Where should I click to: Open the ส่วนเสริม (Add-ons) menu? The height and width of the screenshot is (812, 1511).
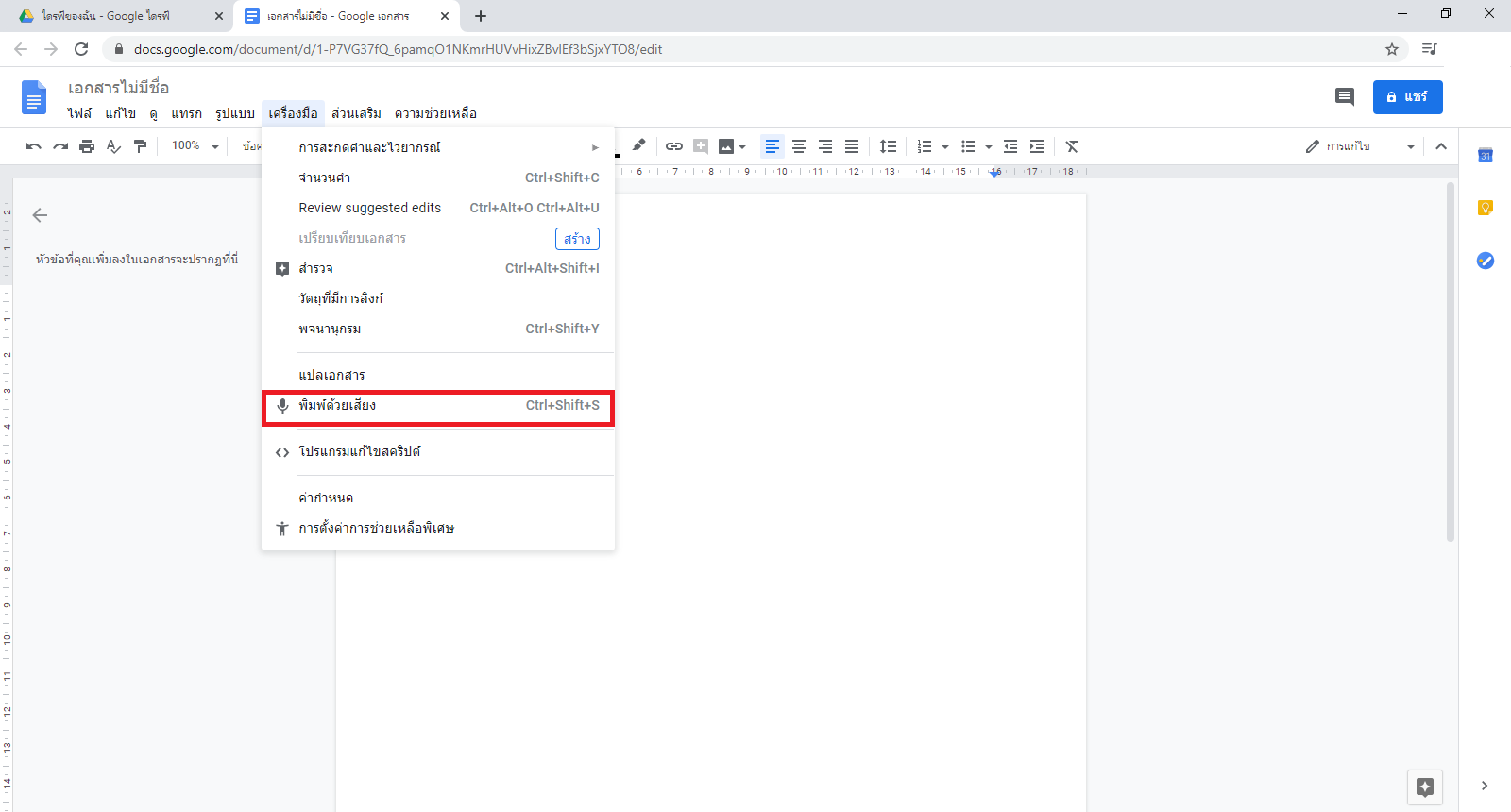(356, 113)
